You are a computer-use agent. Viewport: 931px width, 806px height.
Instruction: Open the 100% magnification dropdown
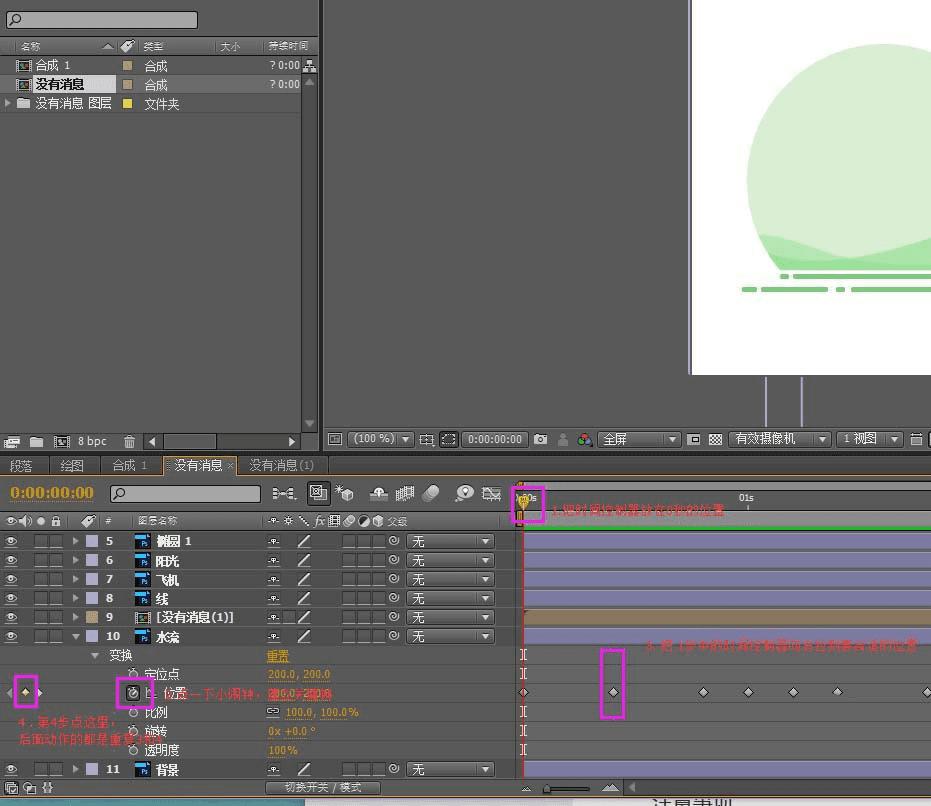381,439
